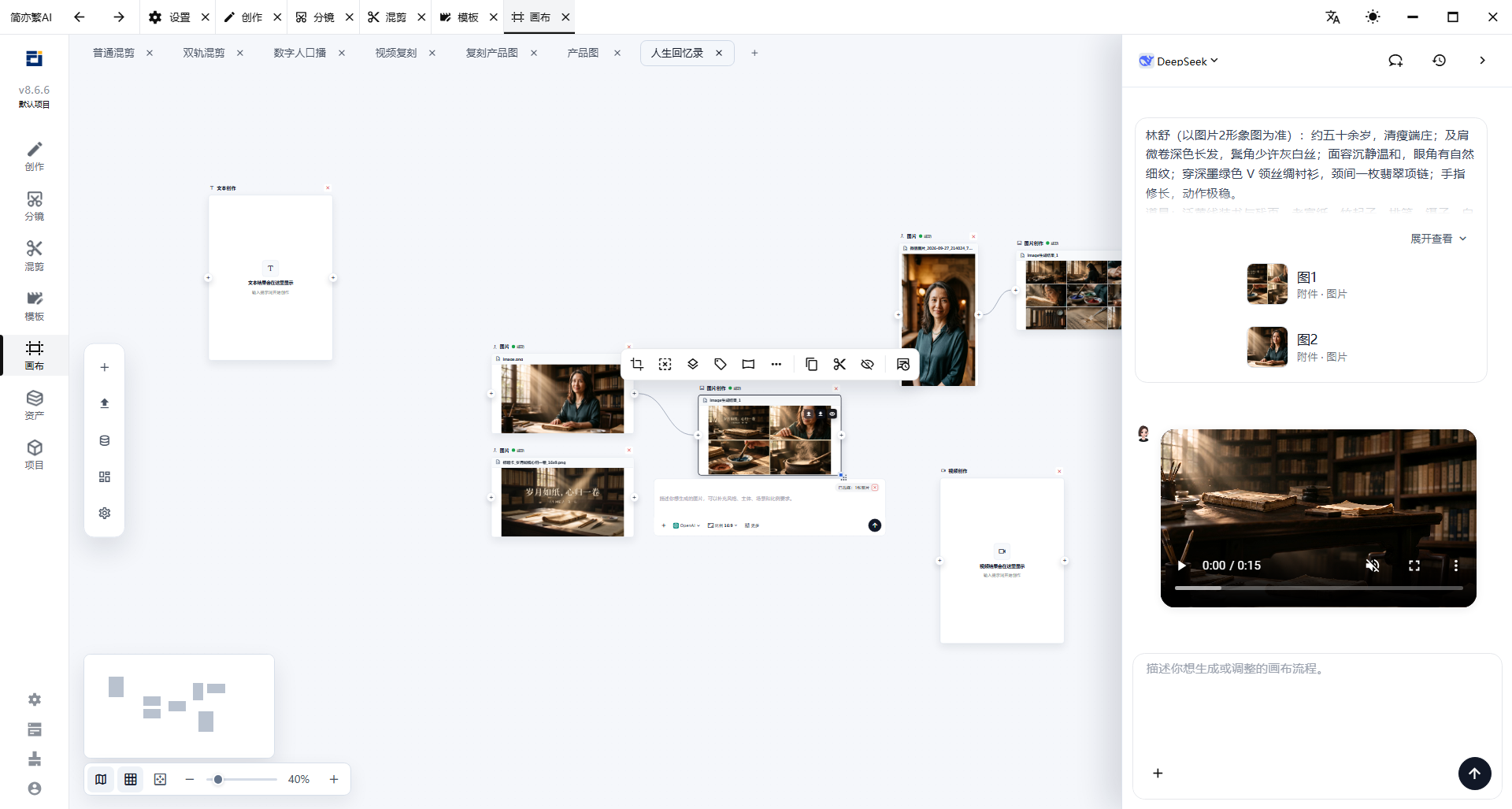Open the 比例 16:9 ratio dropdown
The image size is (1512, 809).
point(723,525)
